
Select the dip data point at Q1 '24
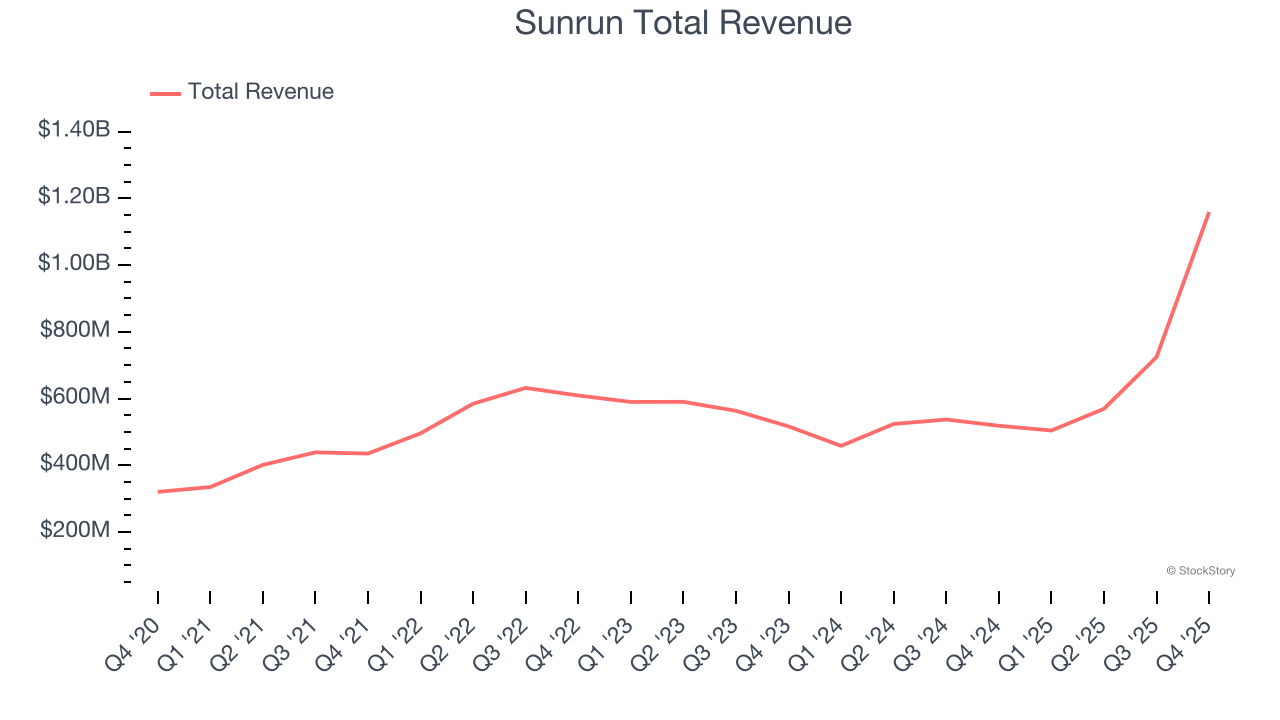pyautogui.click(x=840, y=445)
